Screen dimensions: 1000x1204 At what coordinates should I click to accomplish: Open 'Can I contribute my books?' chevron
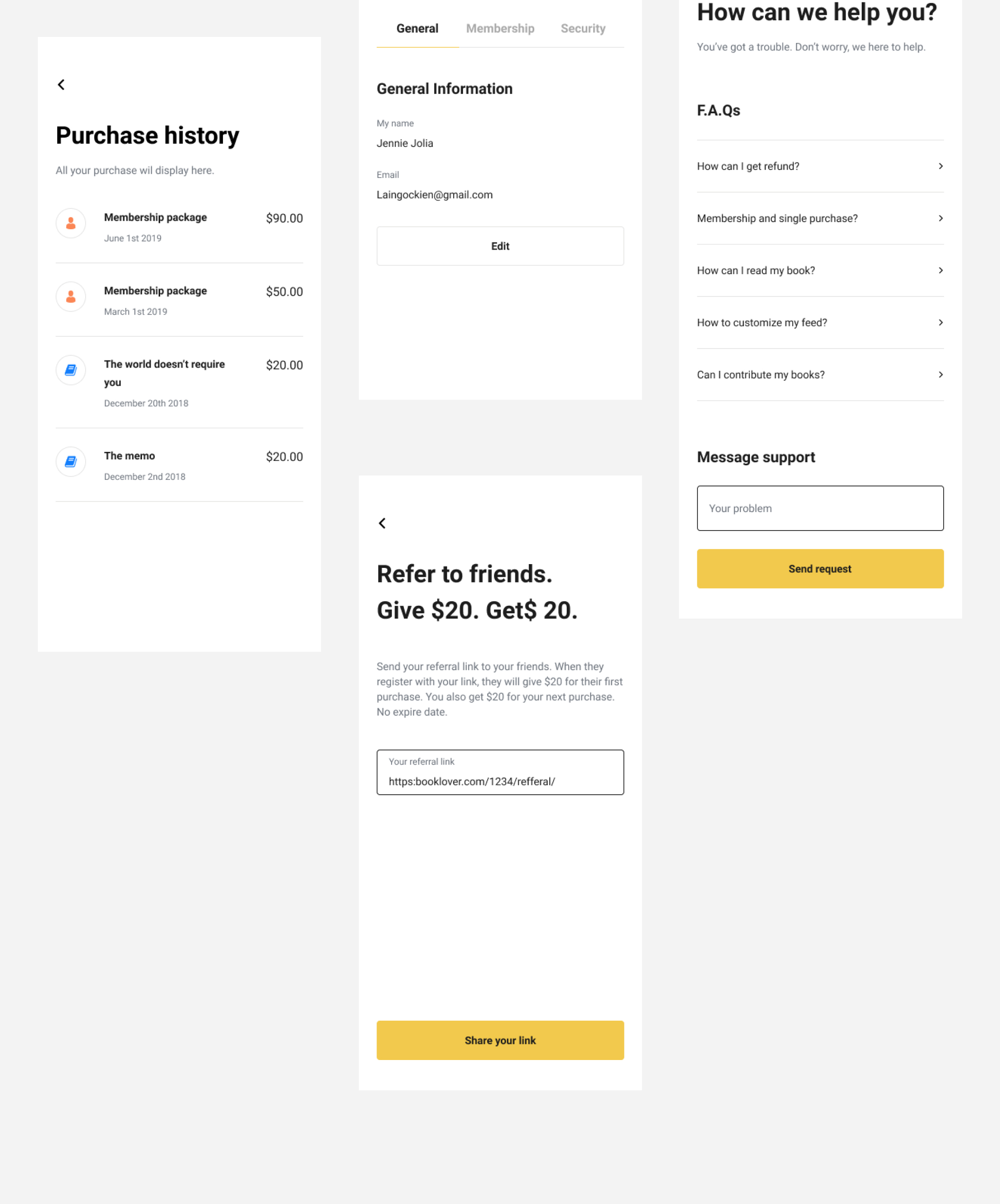[x=940, y=375]
